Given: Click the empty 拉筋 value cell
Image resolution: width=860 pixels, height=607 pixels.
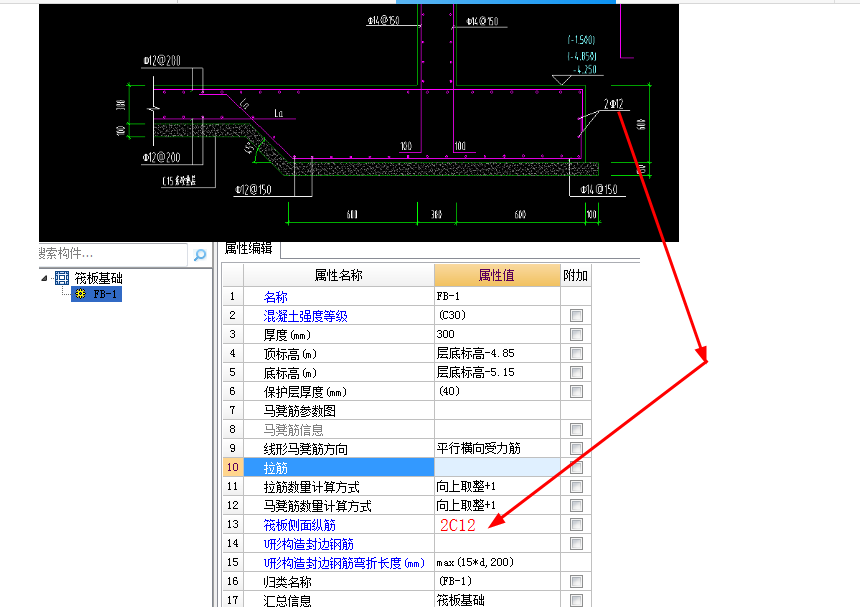Looking at the screenshot, I should click(497, 467).
